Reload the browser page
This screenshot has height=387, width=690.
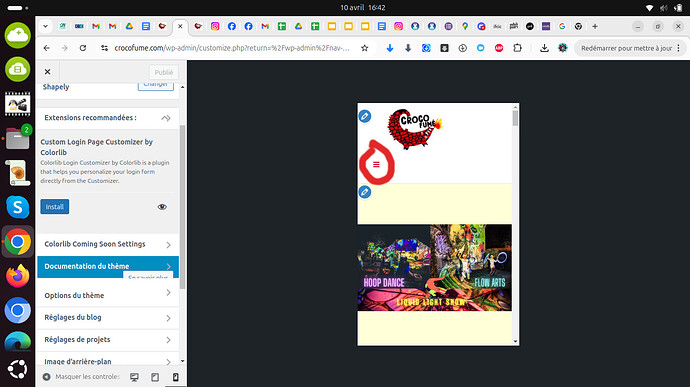coord(83,48)
